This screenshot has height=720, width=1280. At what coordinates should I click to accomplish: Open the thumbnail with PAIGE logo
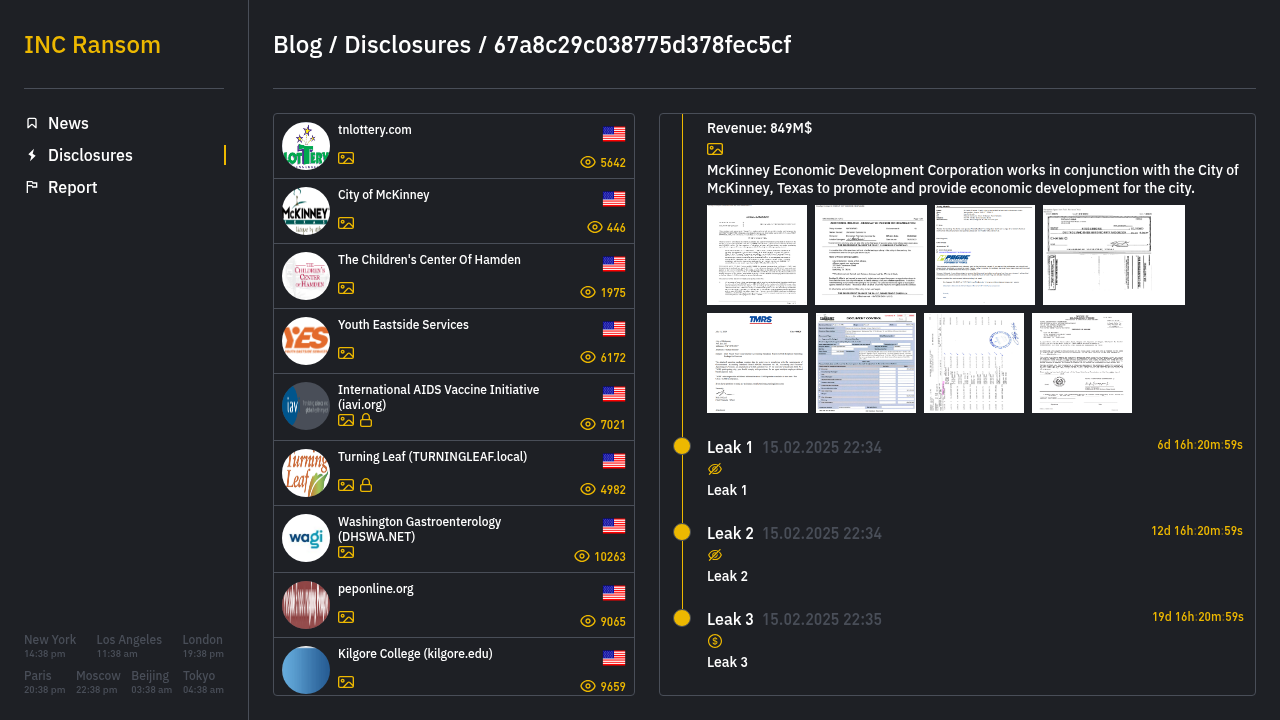click(x=985, y=255)
